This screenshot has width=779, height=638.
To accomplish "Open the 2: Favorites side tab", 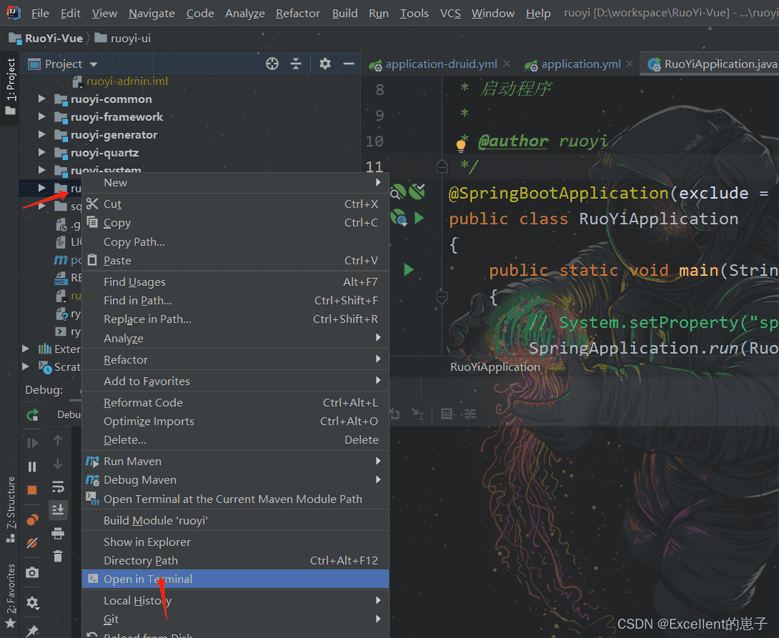I will 10,595.
